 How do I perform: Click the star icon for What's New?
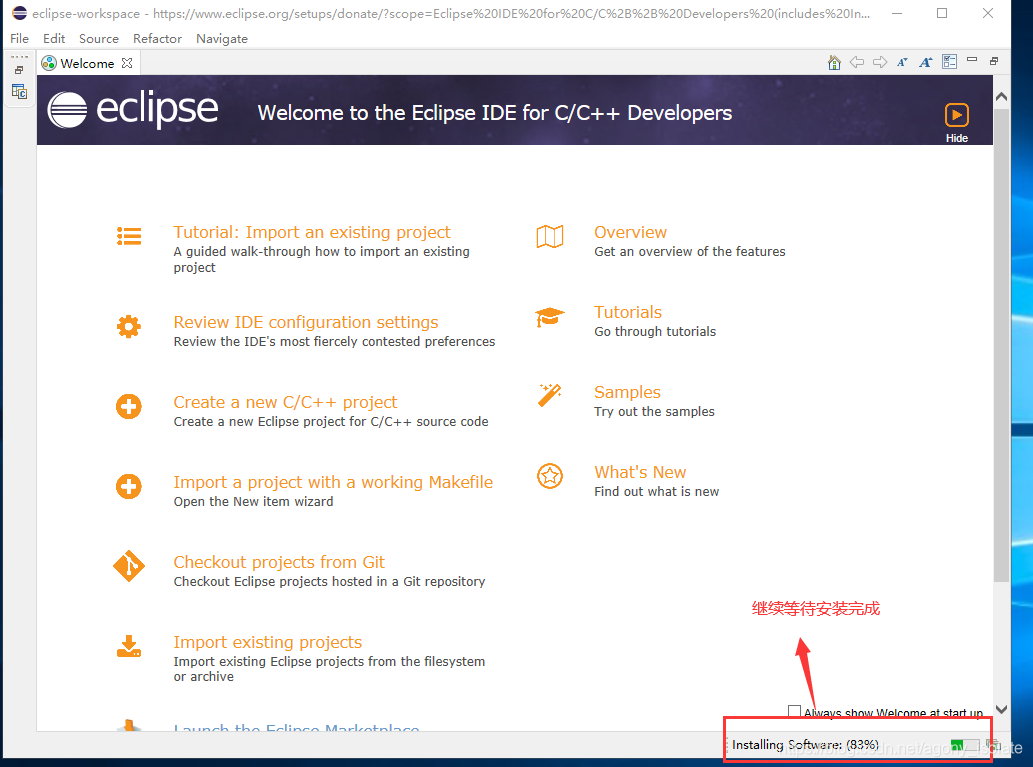(550, 476)
